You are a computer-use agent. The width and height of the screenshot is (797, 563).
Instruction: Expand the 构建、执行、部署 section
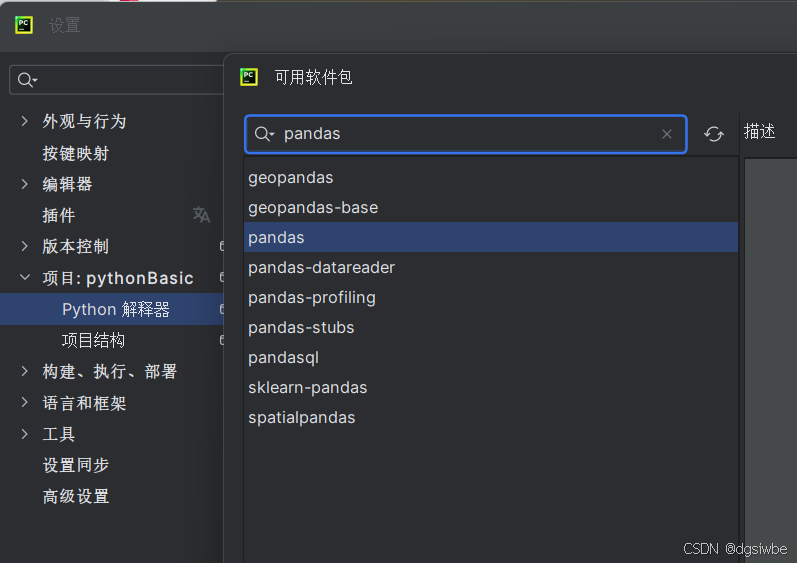click(x=24, y=371)
